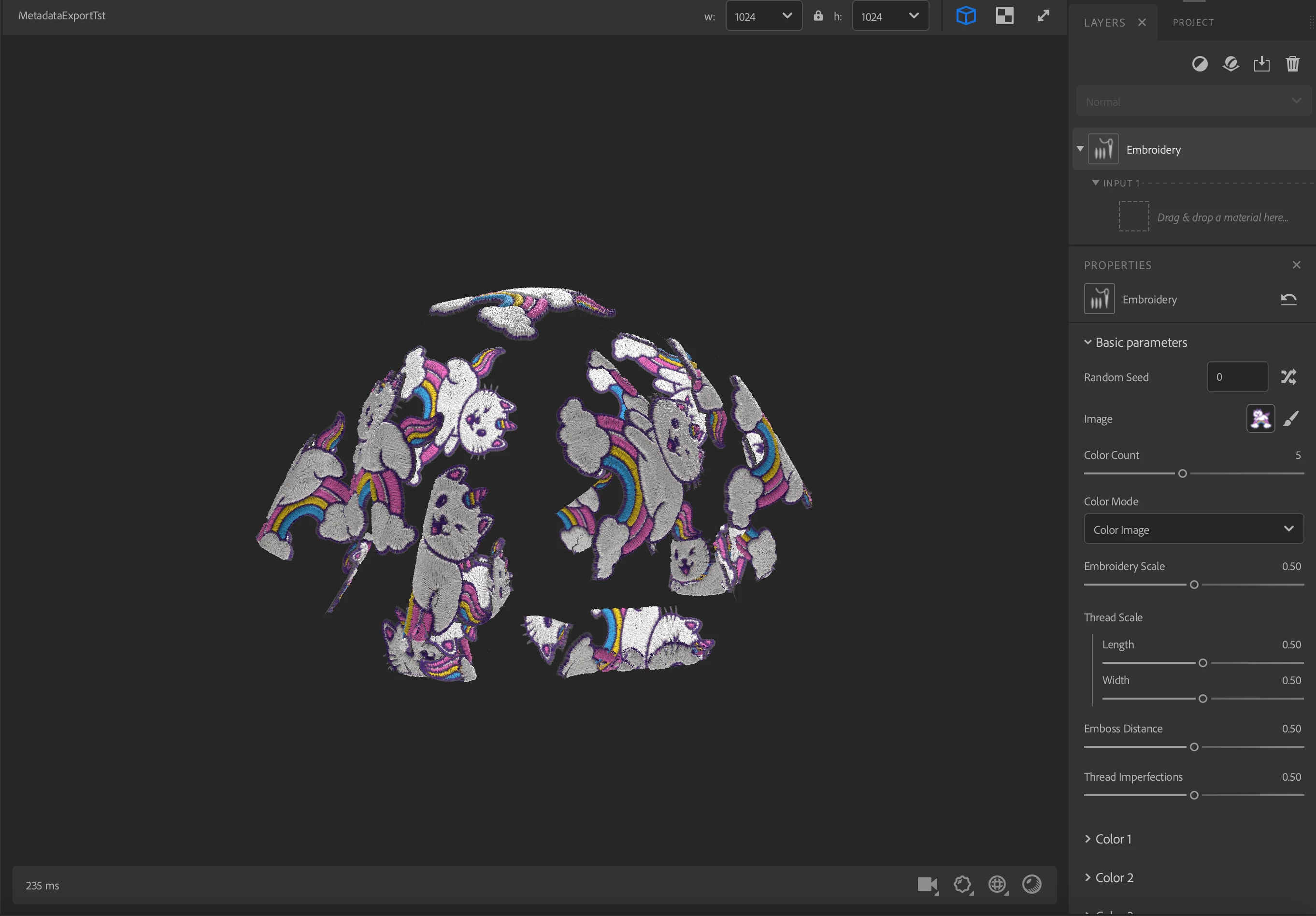The width and height of the screenshot is (1316, 916).
Task: Randomize the Random Seed value
Action: pyautogui.click(x=1288, y=377)
